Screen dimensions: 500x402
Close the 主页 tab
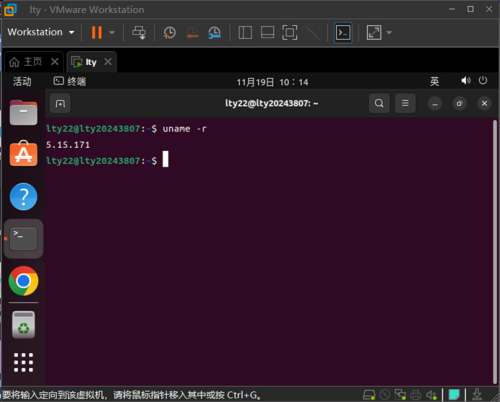point(55,62)
